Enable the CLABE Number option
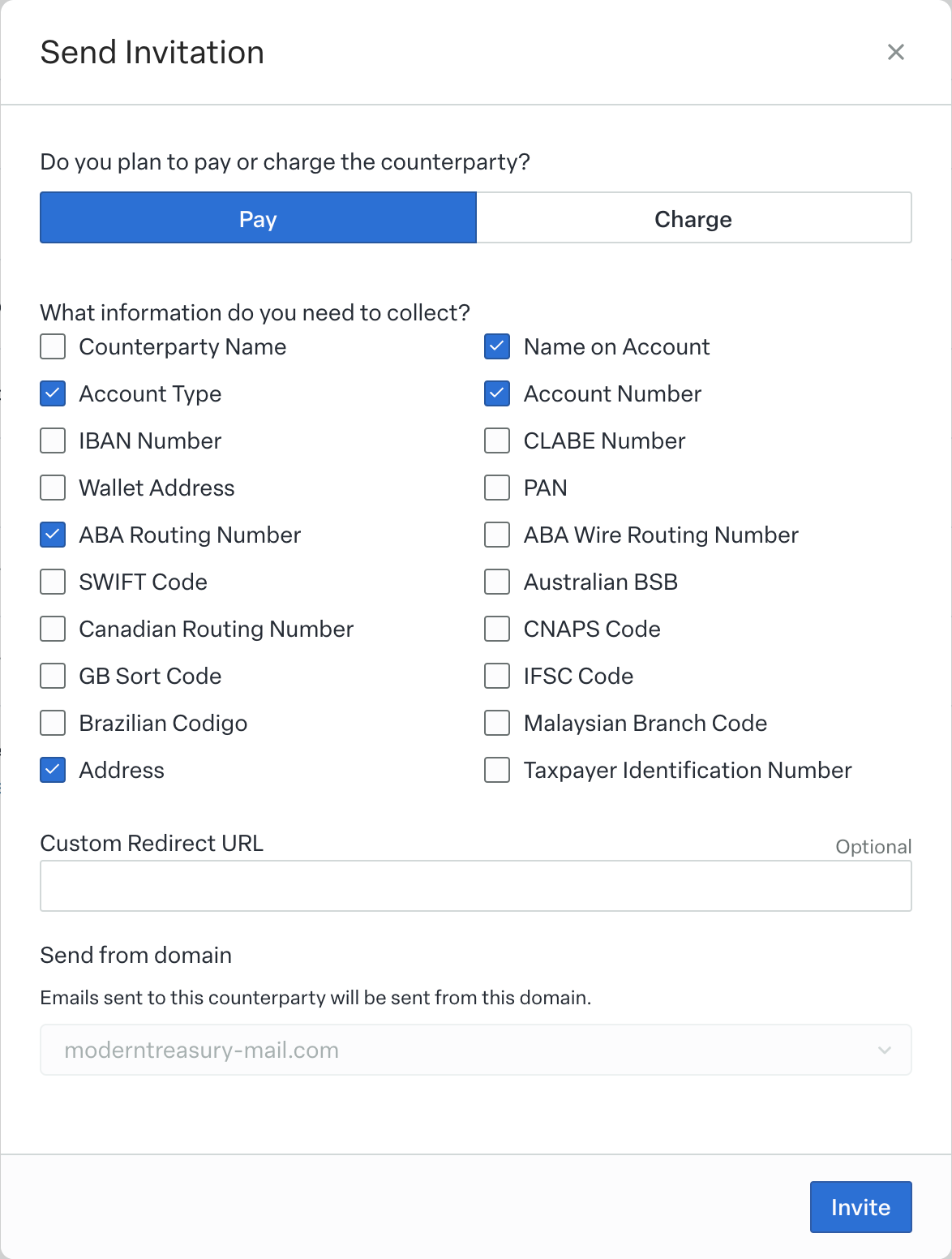Viewport: 952px width, 1259px height. 497,441
